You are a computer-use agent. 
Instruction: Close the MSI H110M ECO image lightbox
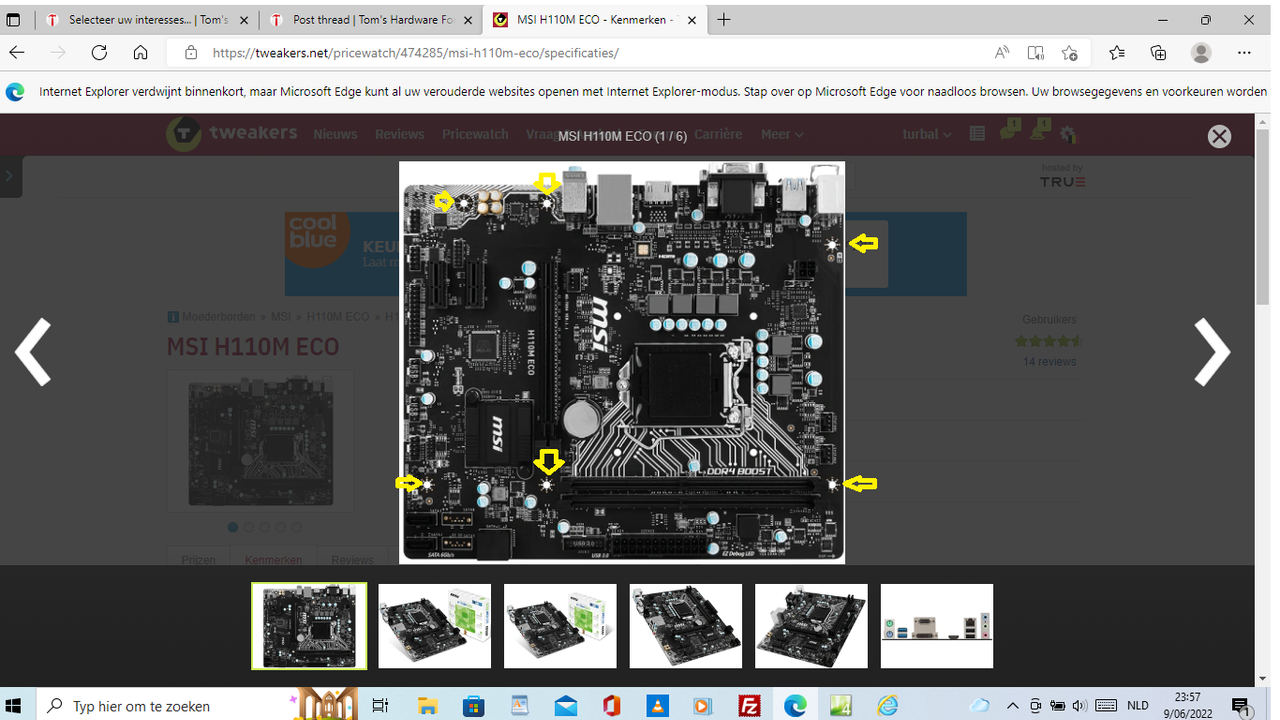1218,137
